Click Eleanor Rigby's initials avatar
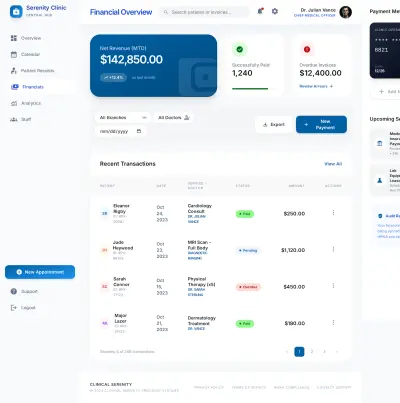 (105, 213)
